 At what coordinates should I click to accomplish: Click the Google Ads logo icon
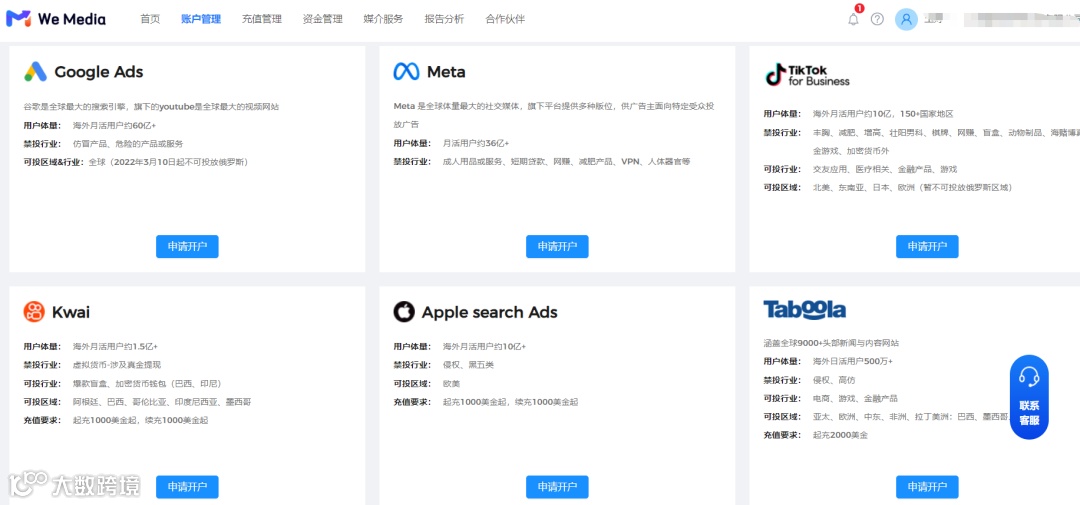pos(35,72)
